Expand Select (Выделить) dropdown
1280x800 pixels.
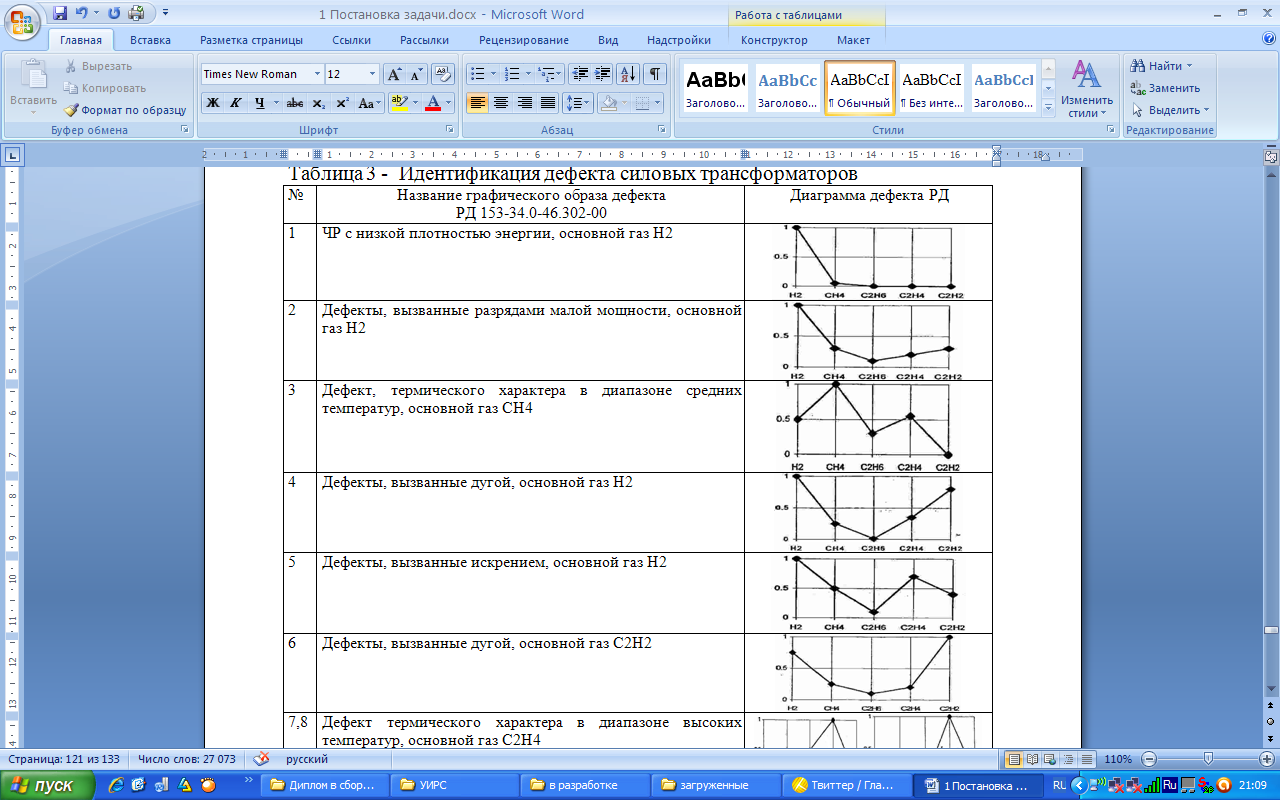[x=1206, y=110]
